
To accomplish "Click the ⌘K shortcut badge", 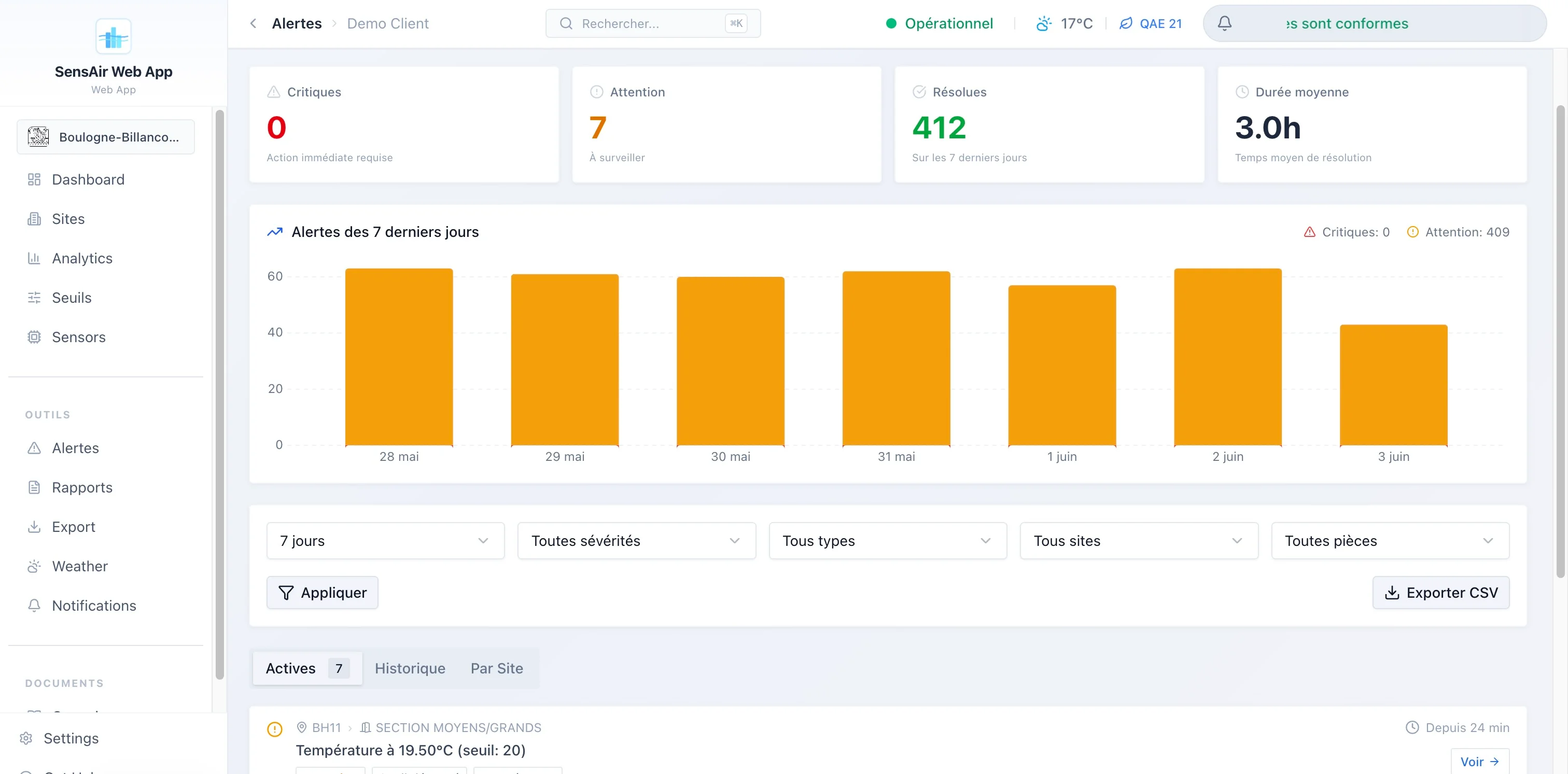I will (736, 23).
